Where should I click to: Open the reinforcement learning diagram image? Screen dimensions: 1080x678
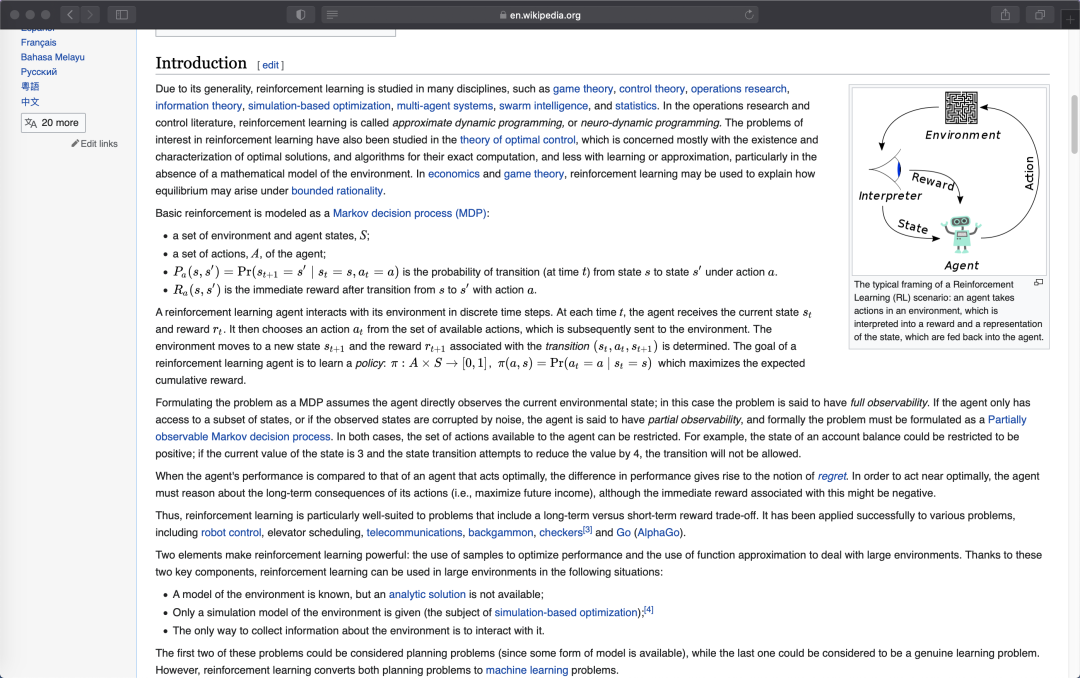[x=949, y=181]
